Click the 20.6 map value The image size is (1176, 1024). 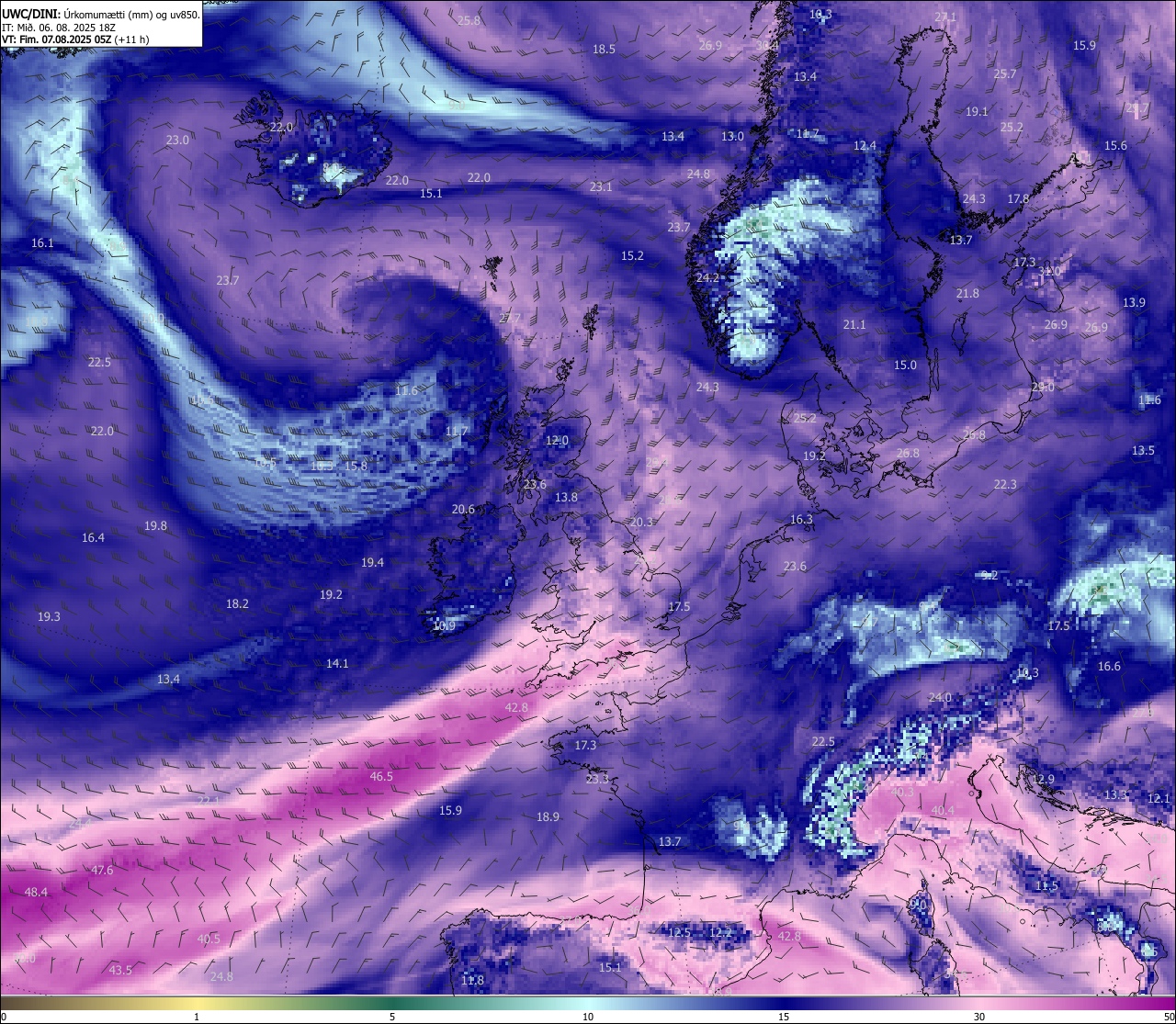click(463, 509)
